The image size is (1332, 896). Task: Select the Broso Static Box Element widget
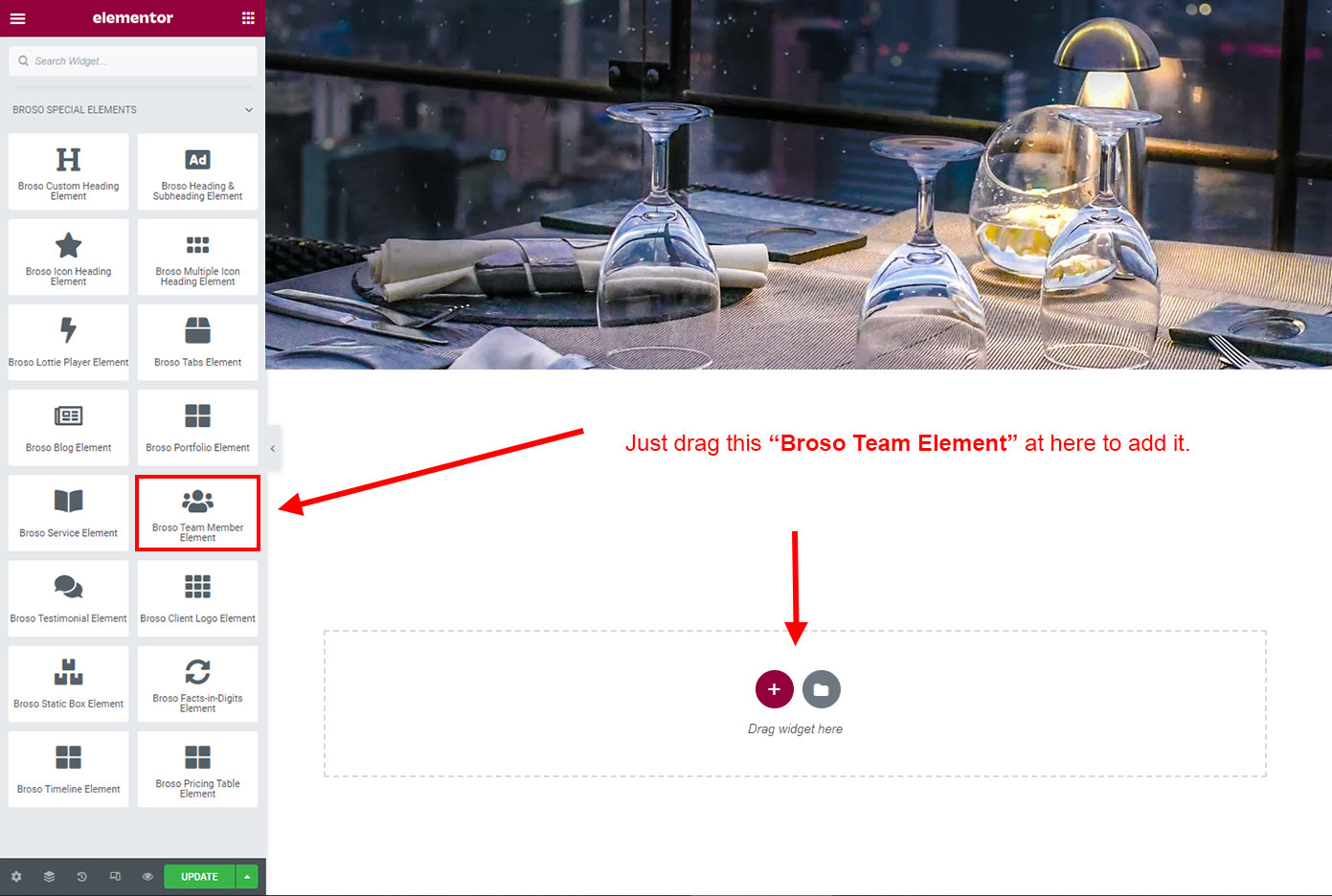pos(68,683)
